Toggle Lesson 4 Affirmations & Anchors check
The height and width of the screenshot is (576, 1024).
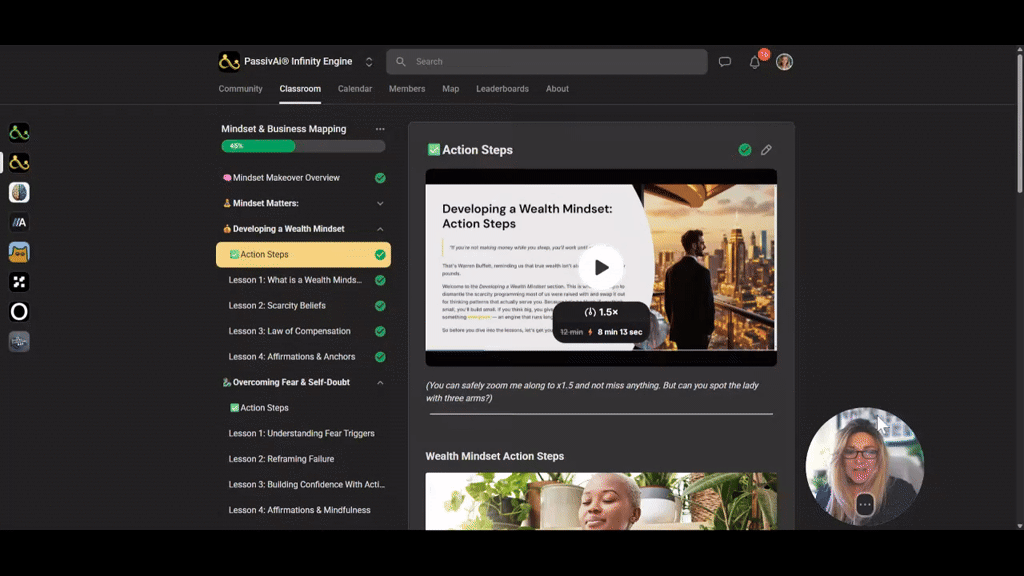(380, 357)
